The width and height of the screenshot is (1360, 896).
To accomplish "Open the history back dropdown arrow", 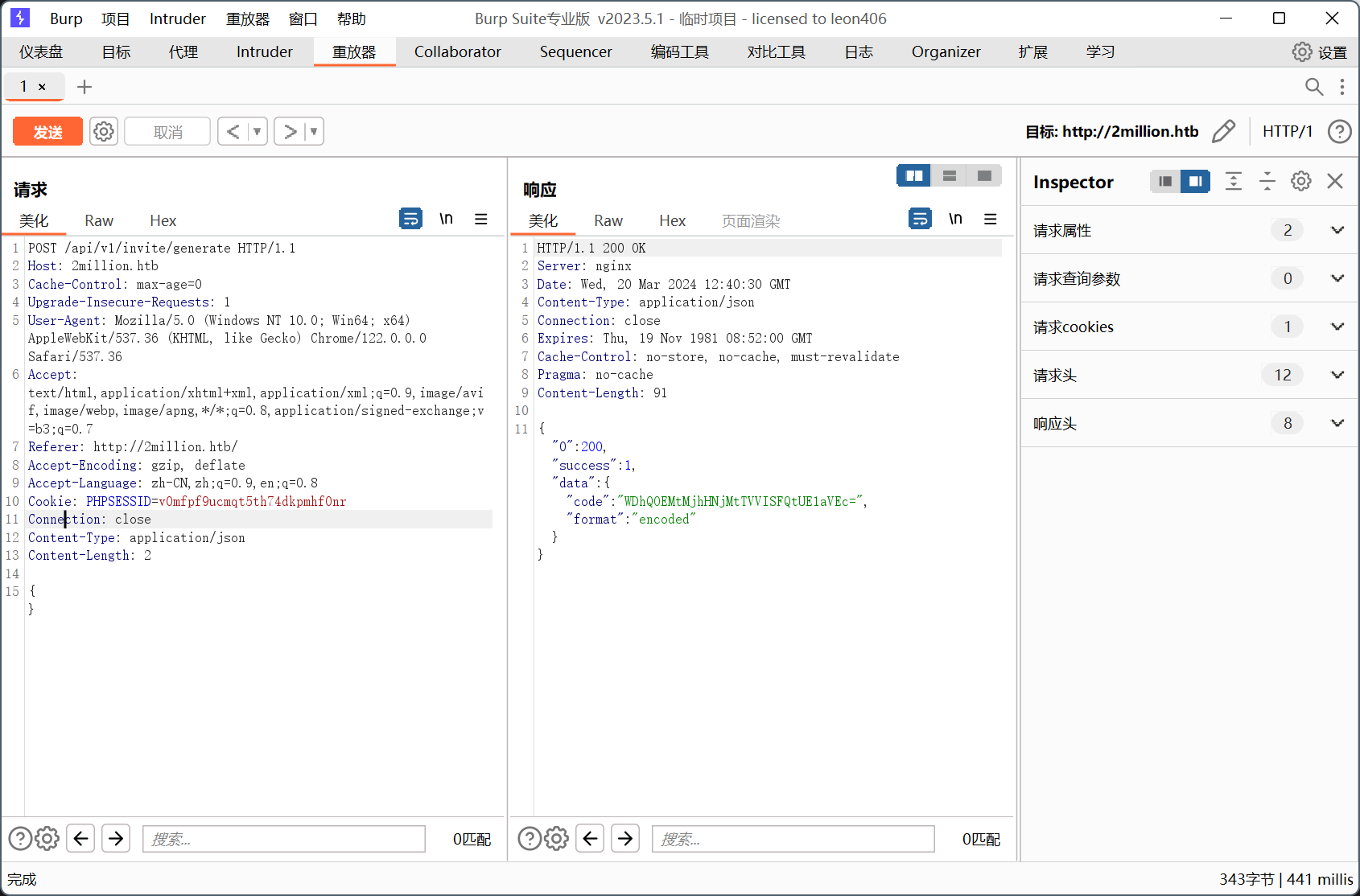I will coord(258,131).
